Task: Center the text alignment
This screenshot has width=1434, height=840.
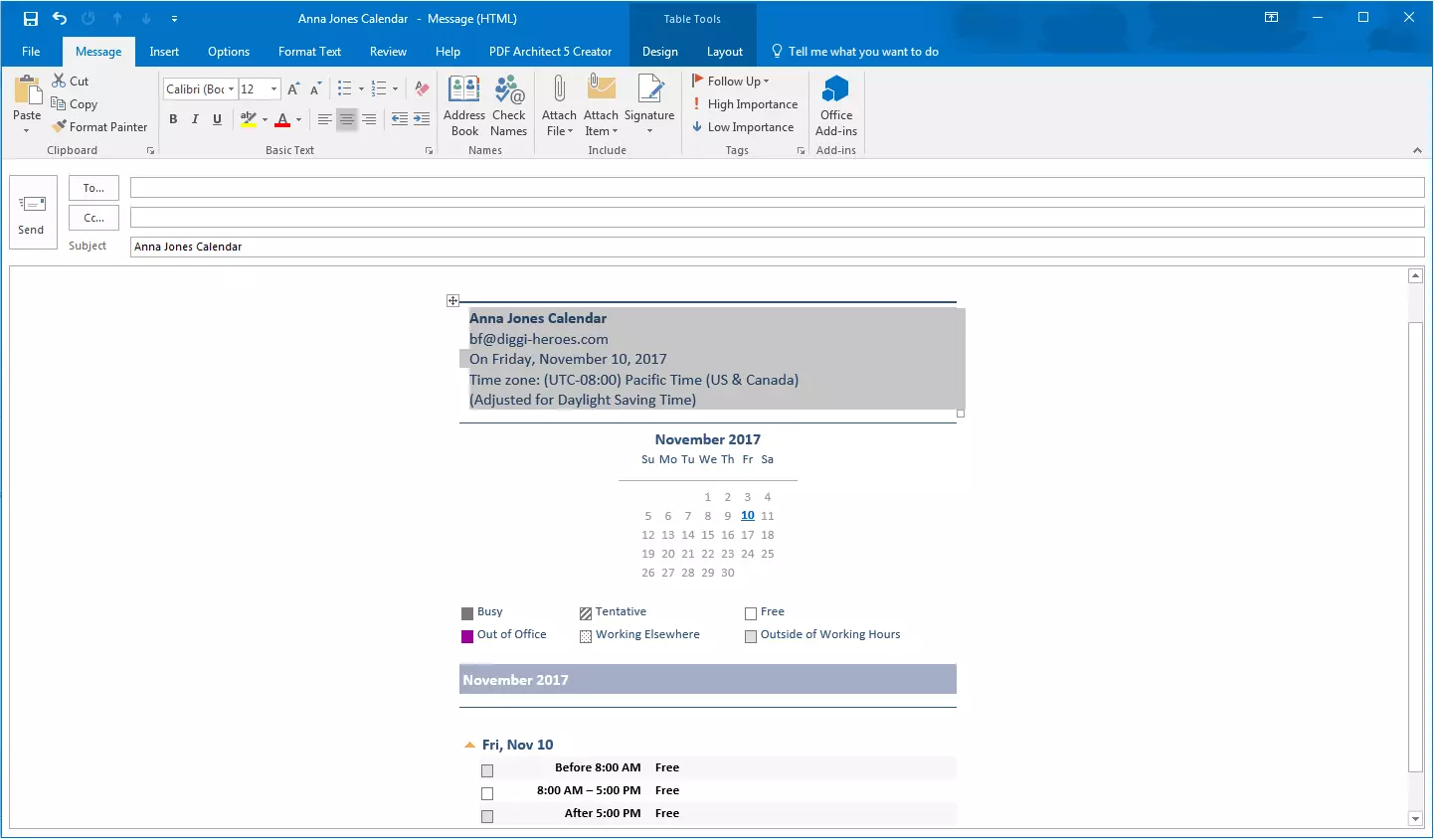Action: click(x=347, y=119)
